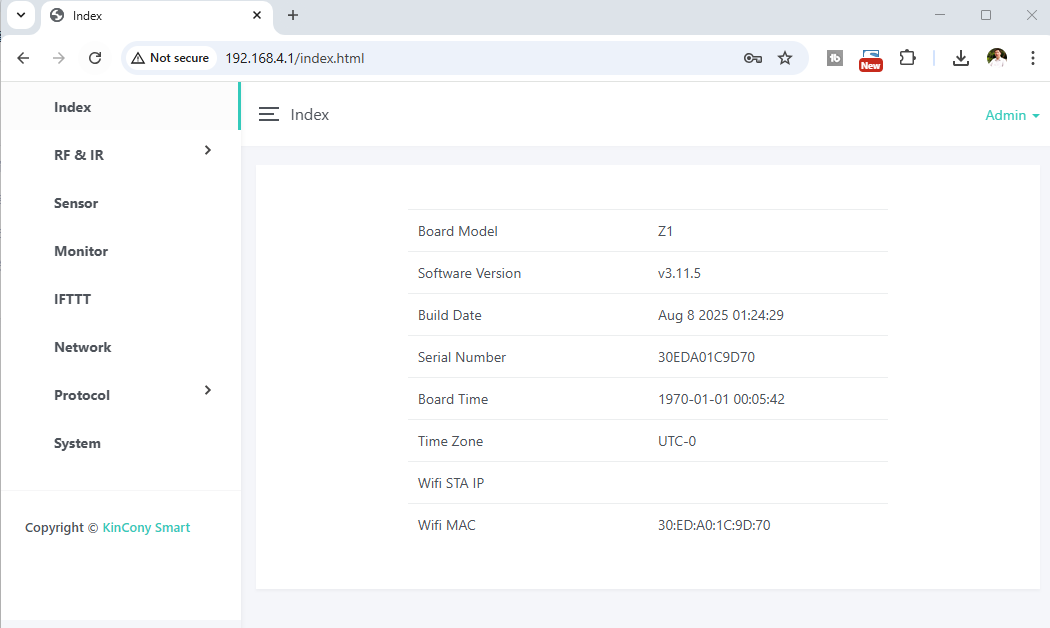Screen dimensions: 1050x628
Task: Open the KinCony Smart link
Action: (x=146, y=527)
